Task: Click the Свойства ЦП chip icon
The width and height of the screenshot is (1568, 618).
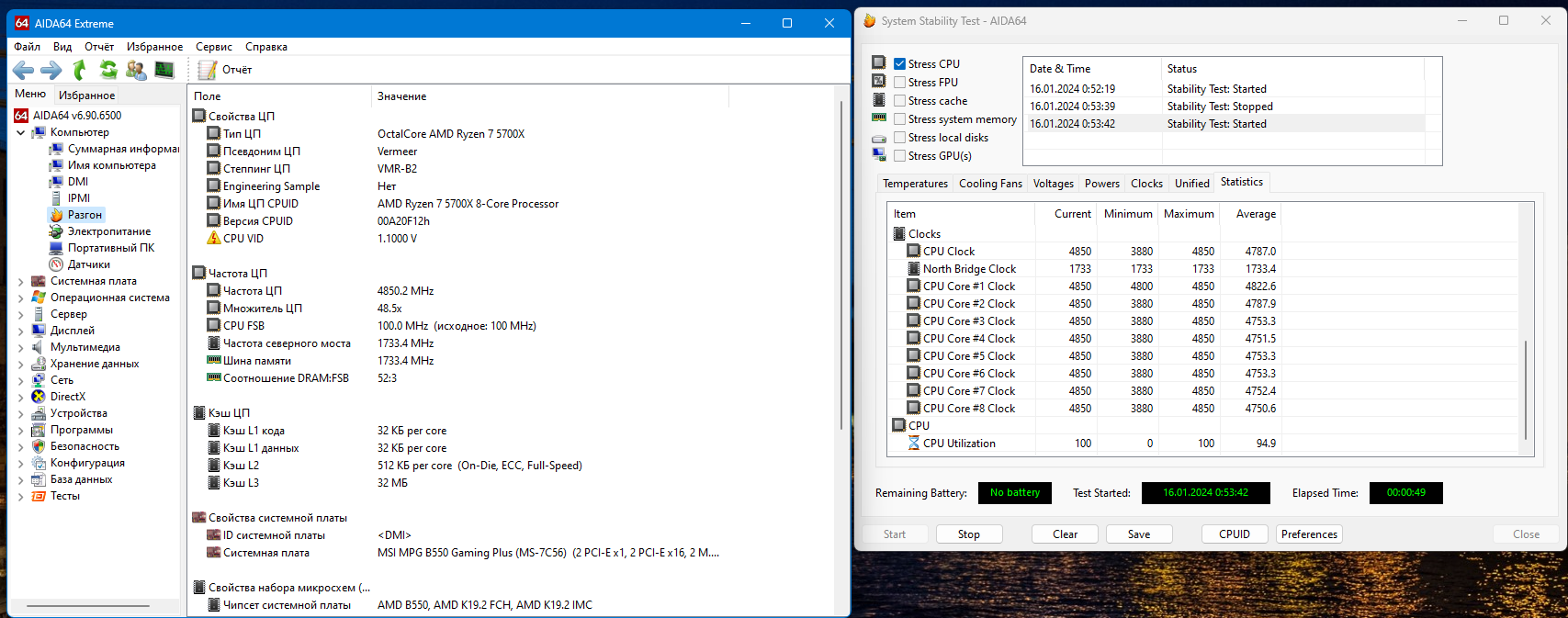Action: [x=198, y=116]
